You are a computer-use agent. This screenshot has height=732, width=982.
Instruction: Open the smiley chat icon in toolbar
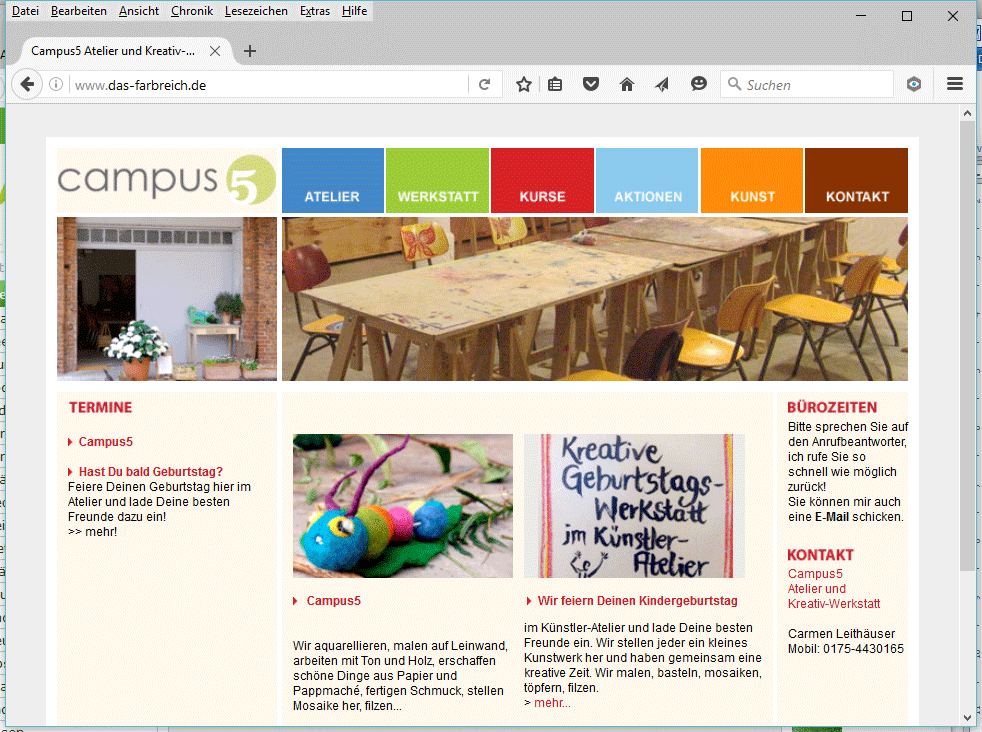[699, 85]
